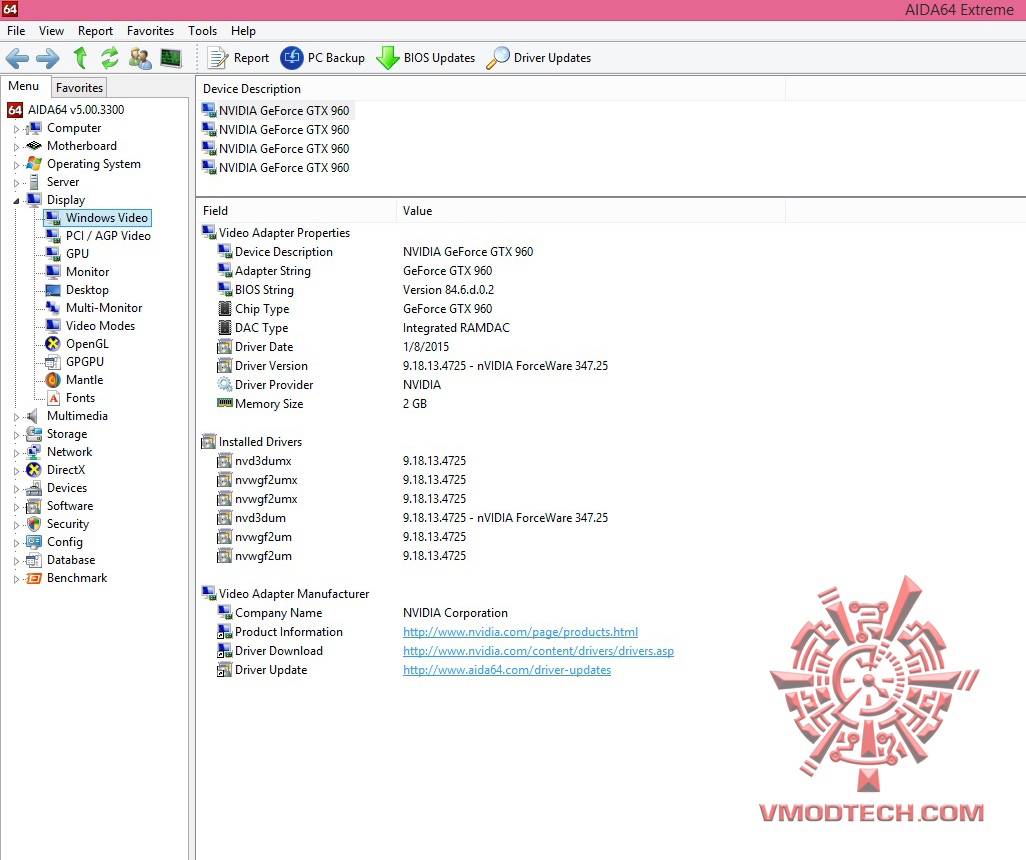Open the View menu
The image size is (1026, 860).
click(51, 31)
